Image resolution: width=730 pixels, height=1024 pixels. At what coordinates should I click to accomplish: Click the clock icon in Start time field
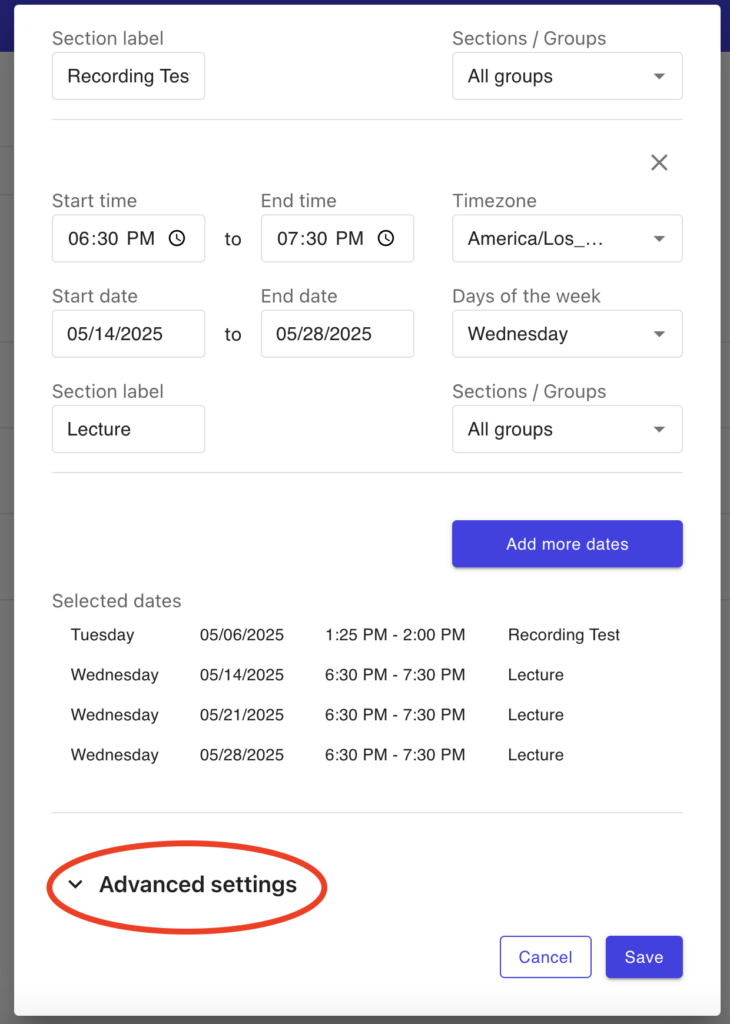point(177,239)
